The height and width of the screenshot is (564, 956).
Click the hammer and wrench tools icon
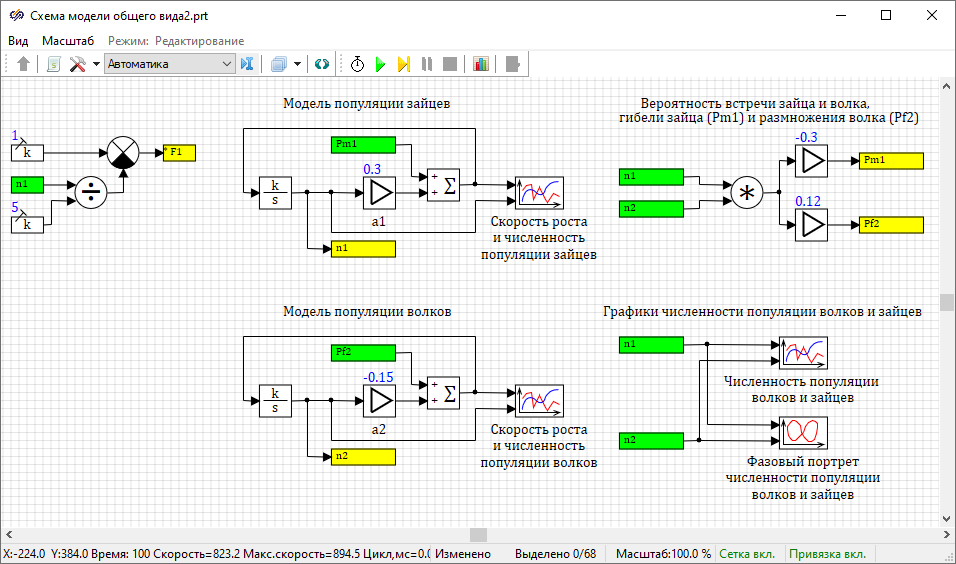pyautogui.click(x=78, y=64)
